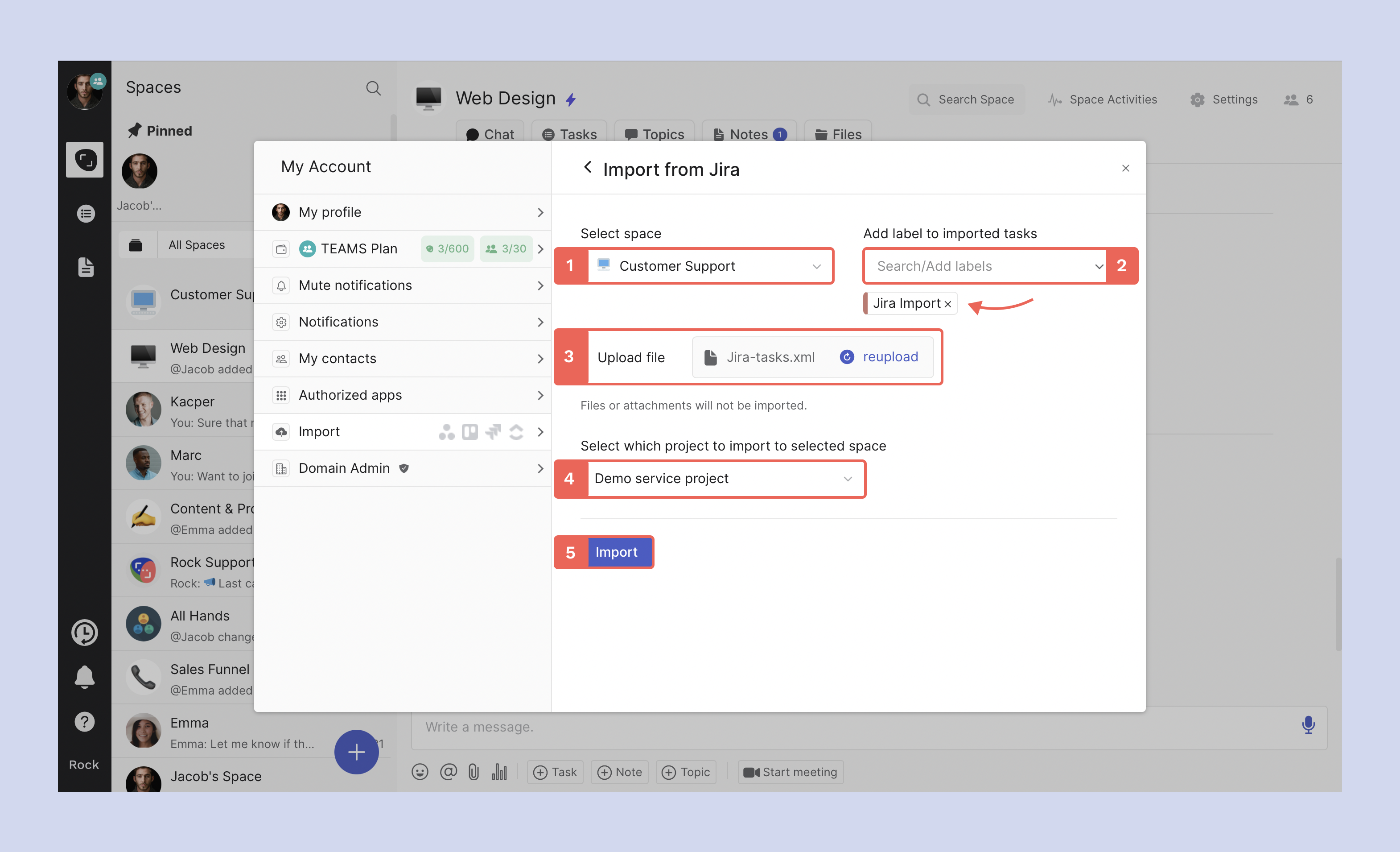Open the notifications bell in sidebar
1400x852 pixels.
click(x=85, y=676)
